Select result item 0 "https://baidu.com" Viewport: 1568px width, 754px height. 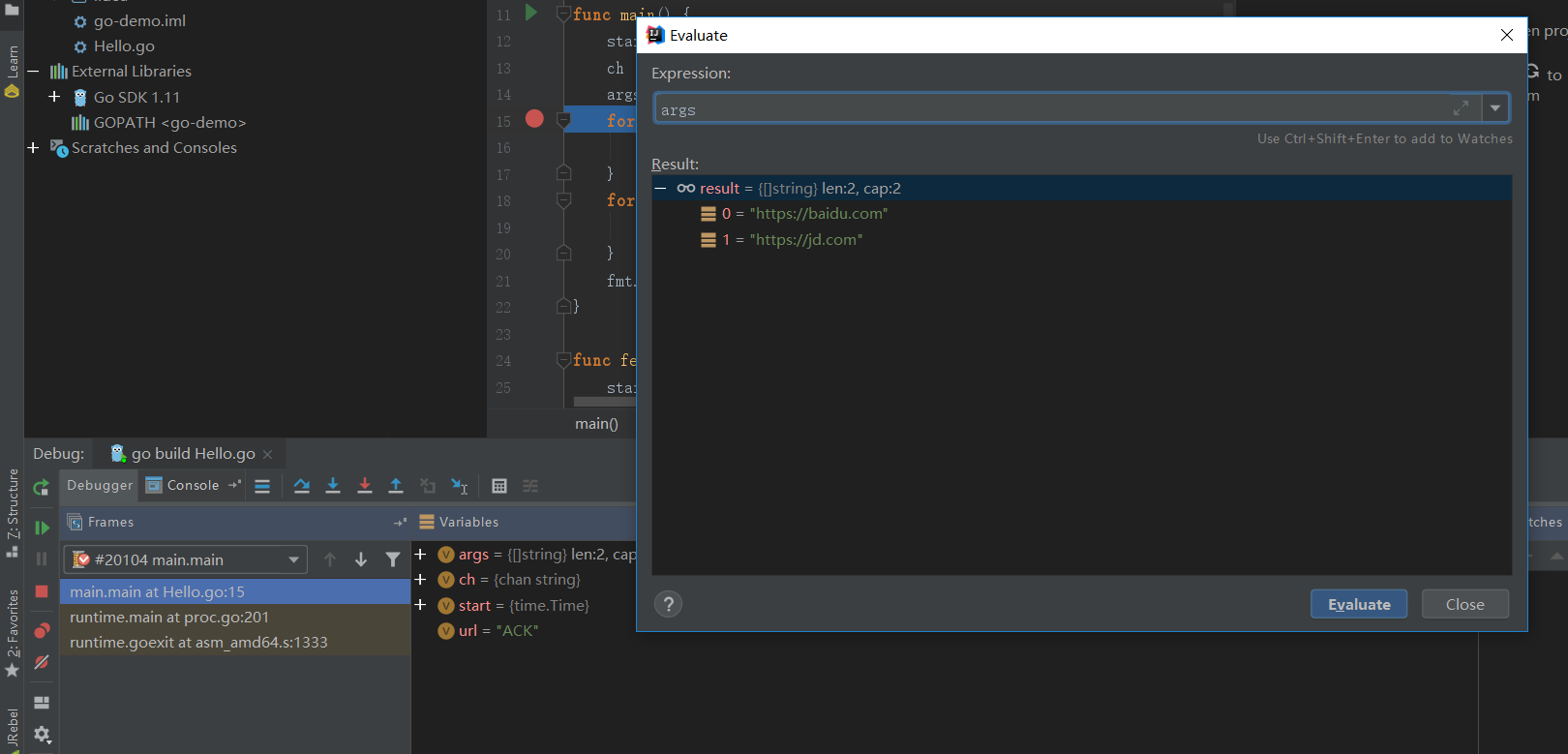point(804,214)
